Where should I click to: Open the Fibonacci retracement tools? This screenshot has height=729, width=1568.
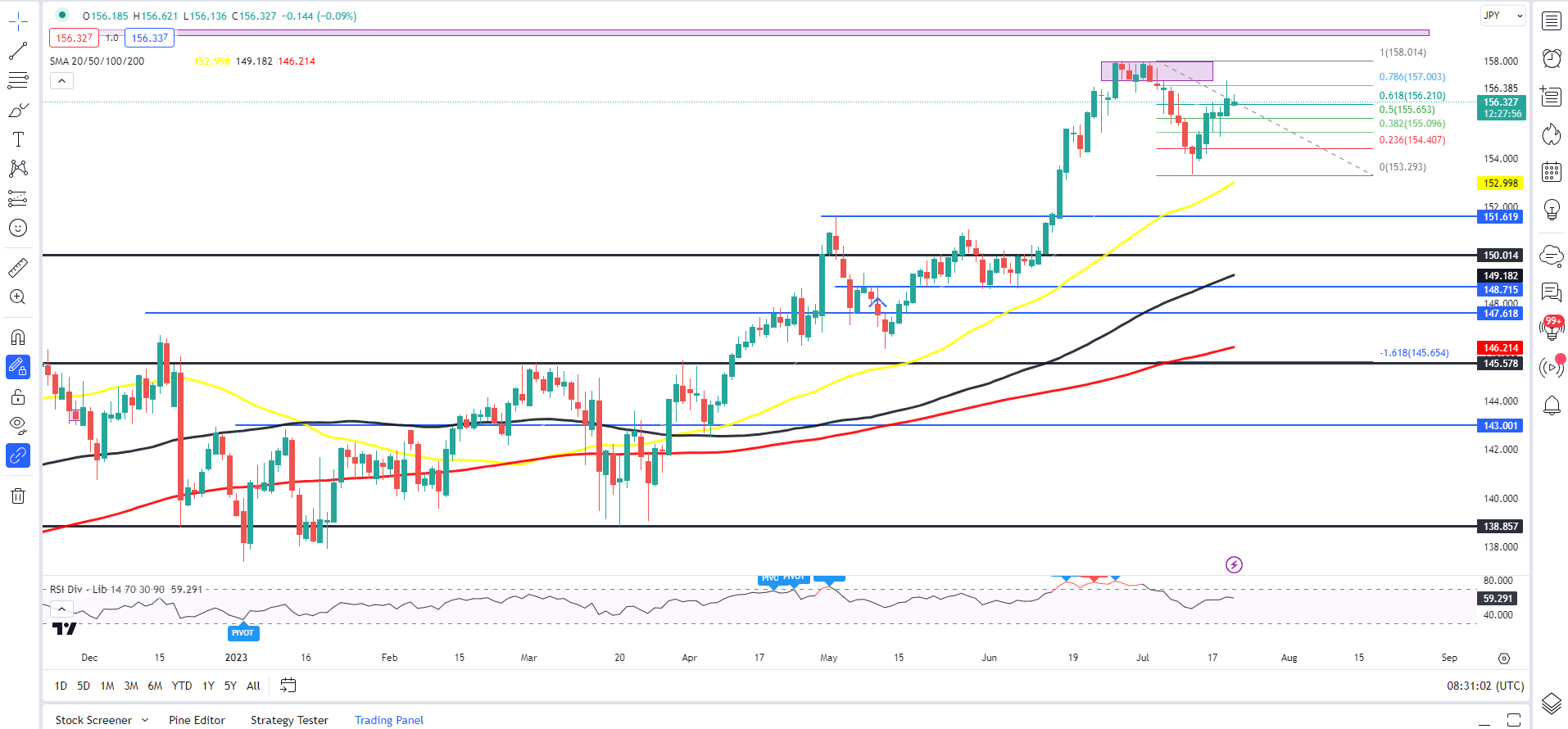18,80
